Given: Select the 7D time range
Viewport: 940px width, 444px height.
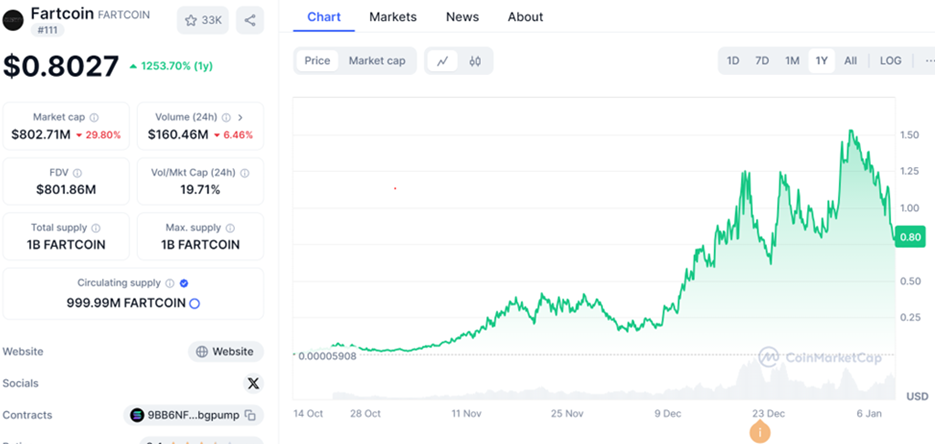Looking at the screenshot, I should coord(762,61).
